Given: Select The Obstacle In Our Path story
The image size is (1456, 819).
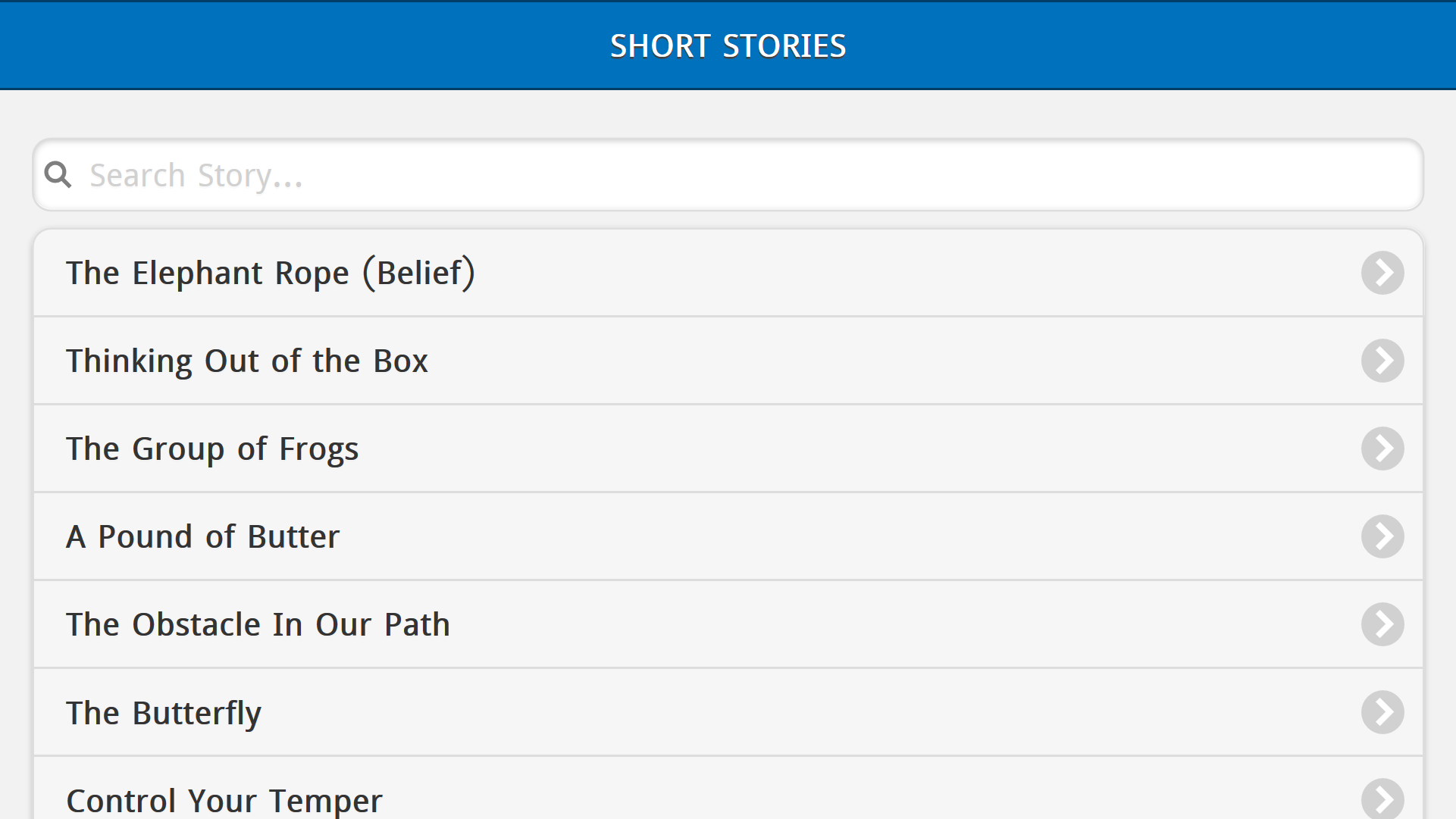Looking at the screenshot, I should click(258, 624).
